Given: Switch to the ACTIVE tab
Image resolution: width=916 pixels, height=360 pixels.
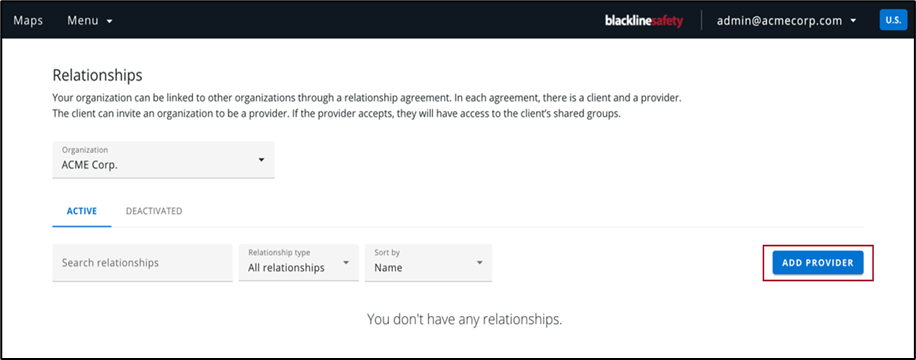Looking at the screenshot, I should click(82, 211).
